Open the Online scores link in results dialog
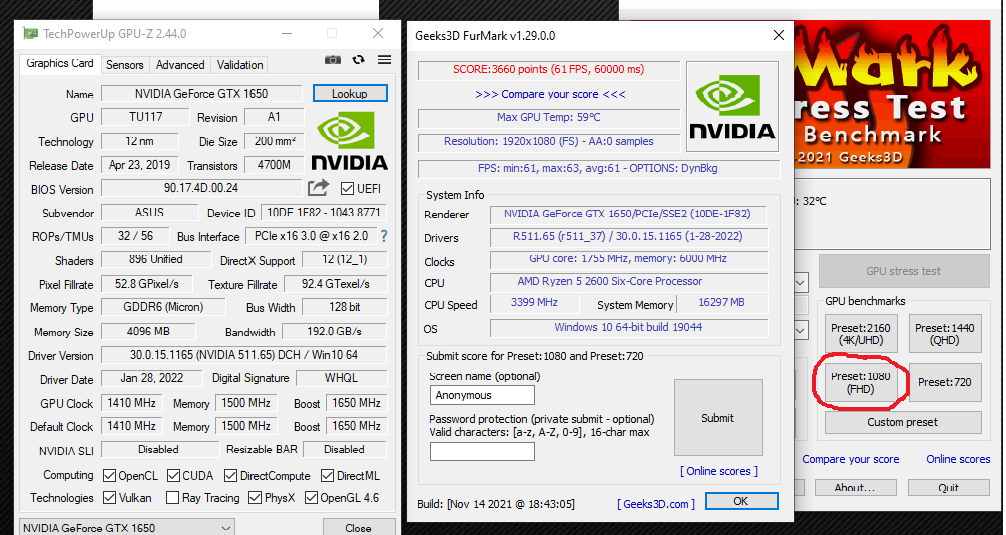 tap(719, 471)
